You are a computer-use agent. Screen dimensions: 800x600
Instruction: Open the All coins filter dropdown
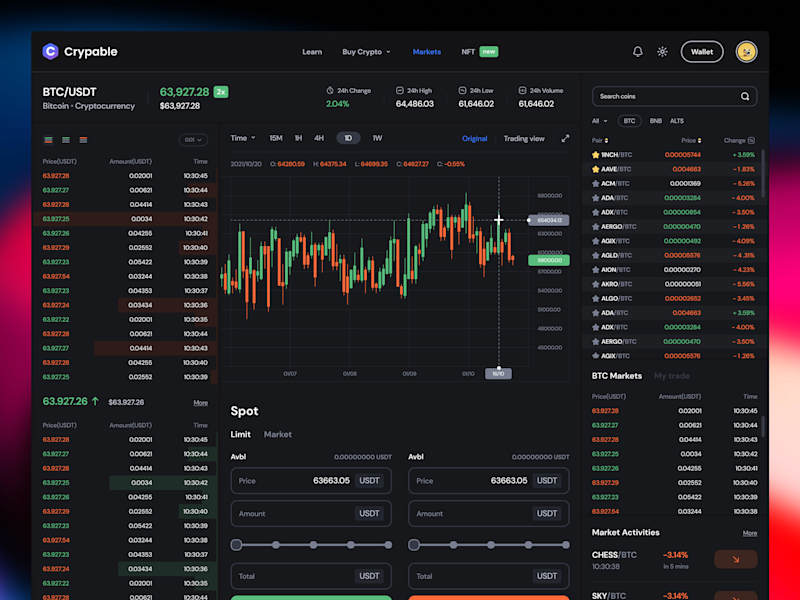point(599,121)
